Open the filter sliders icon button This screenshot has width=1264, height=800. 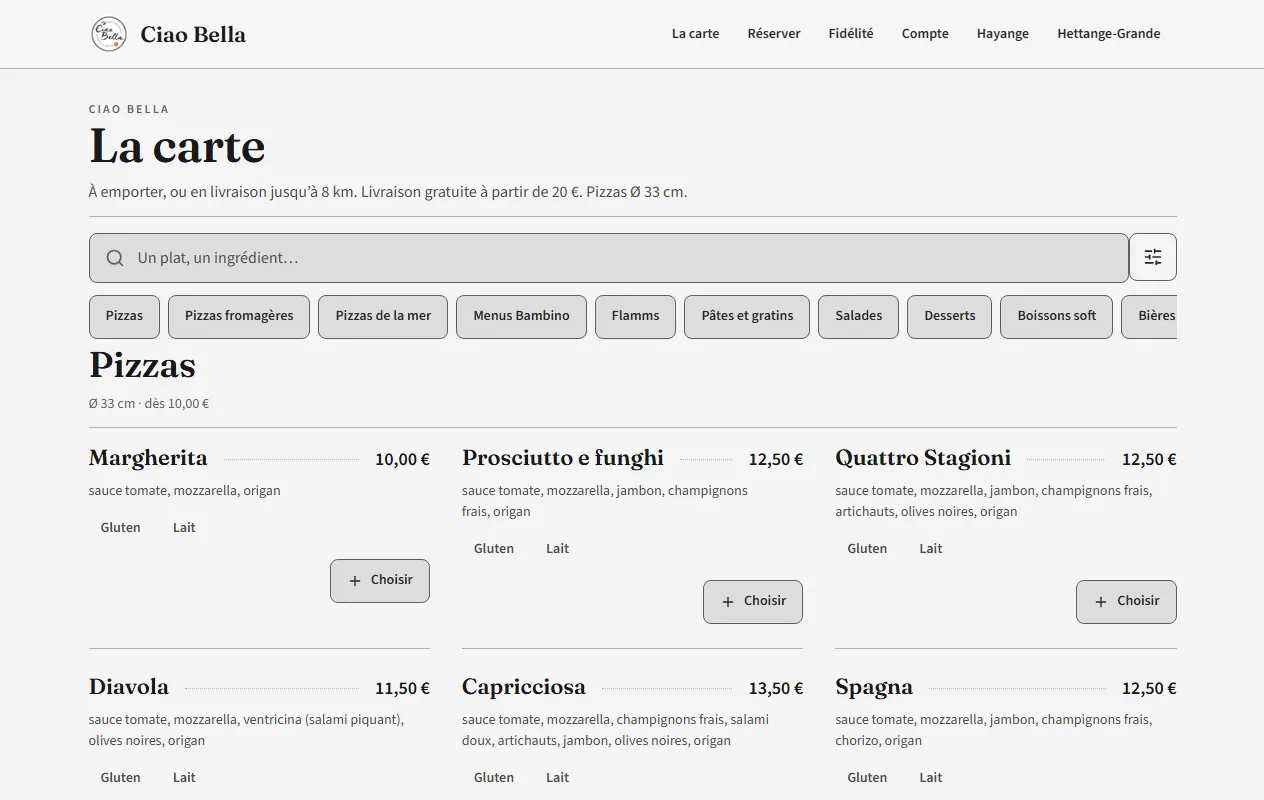pos(1153,257)
